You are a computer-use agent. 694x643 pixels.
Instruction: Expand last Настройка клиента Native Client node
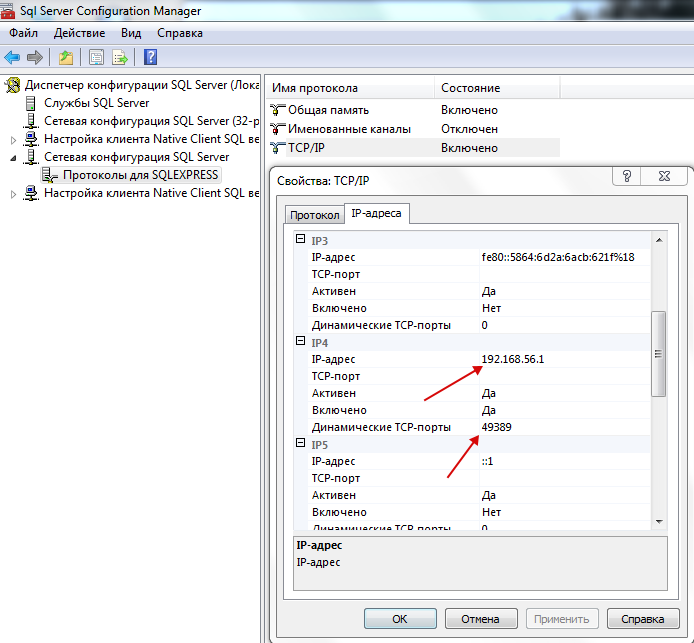(13, 194)
